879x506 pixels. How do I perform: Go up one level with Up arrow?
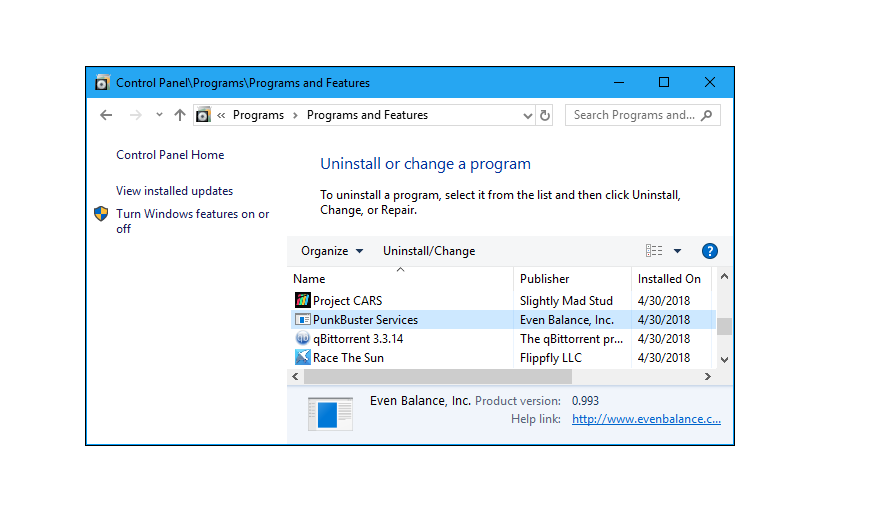click(179, 115)
